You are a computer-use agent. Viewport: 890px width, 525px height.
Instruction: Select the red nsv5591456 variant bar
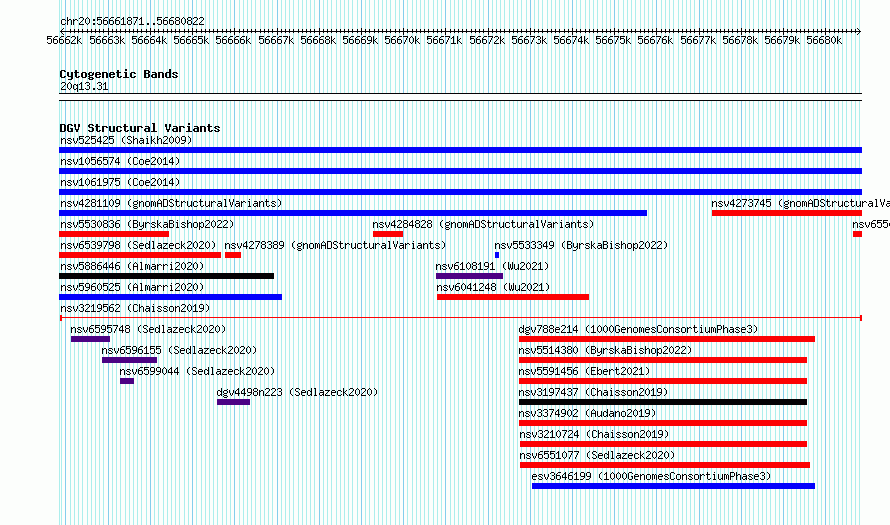tap(663, 381)
